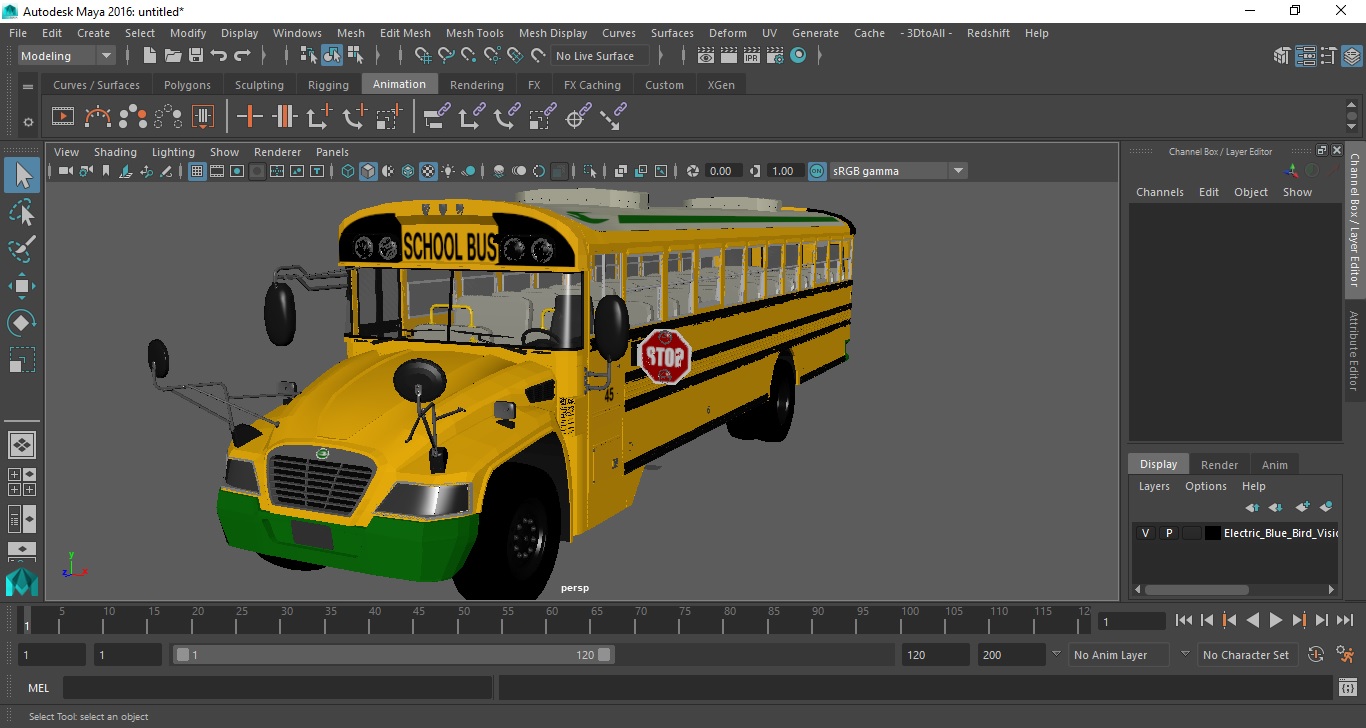Click the MEL script language label
The width and height of the screenshot is (1366, 728).
tap(38, 688)
